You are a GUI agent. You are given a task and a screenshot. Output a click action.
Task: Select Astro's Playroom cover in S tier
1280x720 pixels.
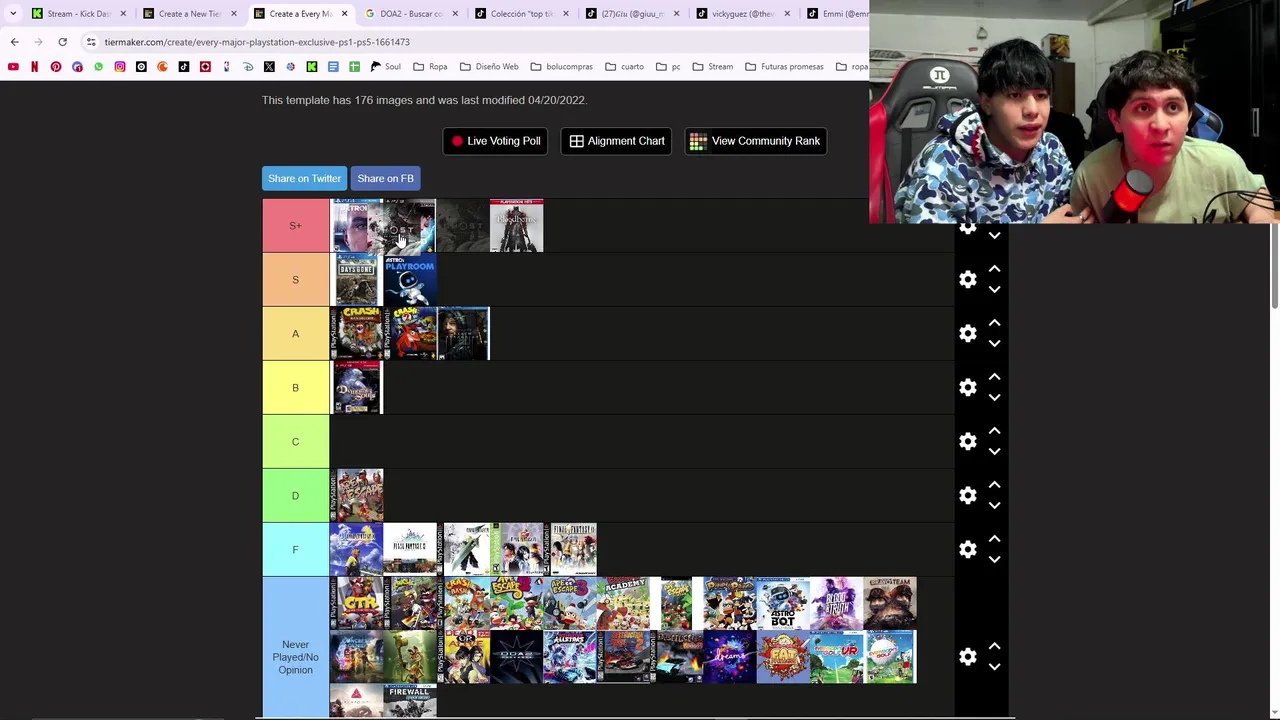[x=410, y=280]
